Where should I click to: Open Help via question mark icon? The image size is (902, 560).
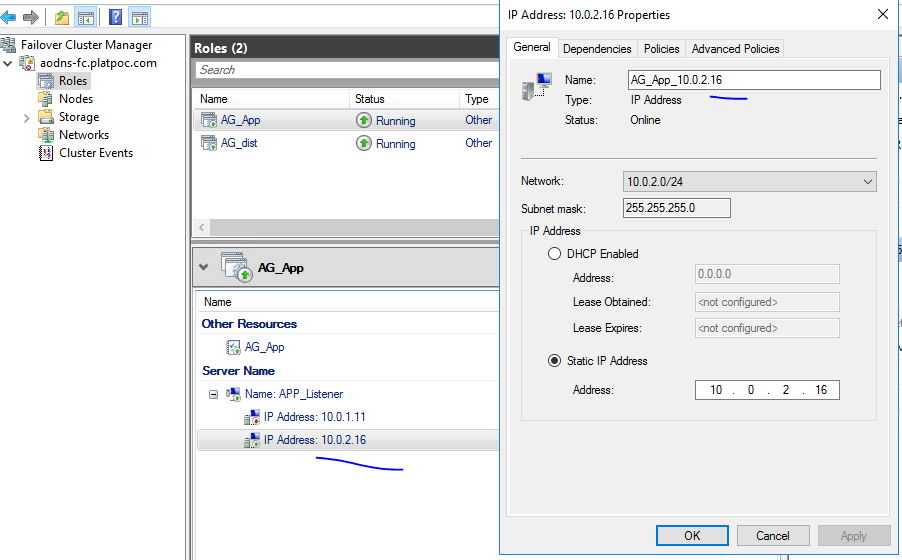pos(115,17)
